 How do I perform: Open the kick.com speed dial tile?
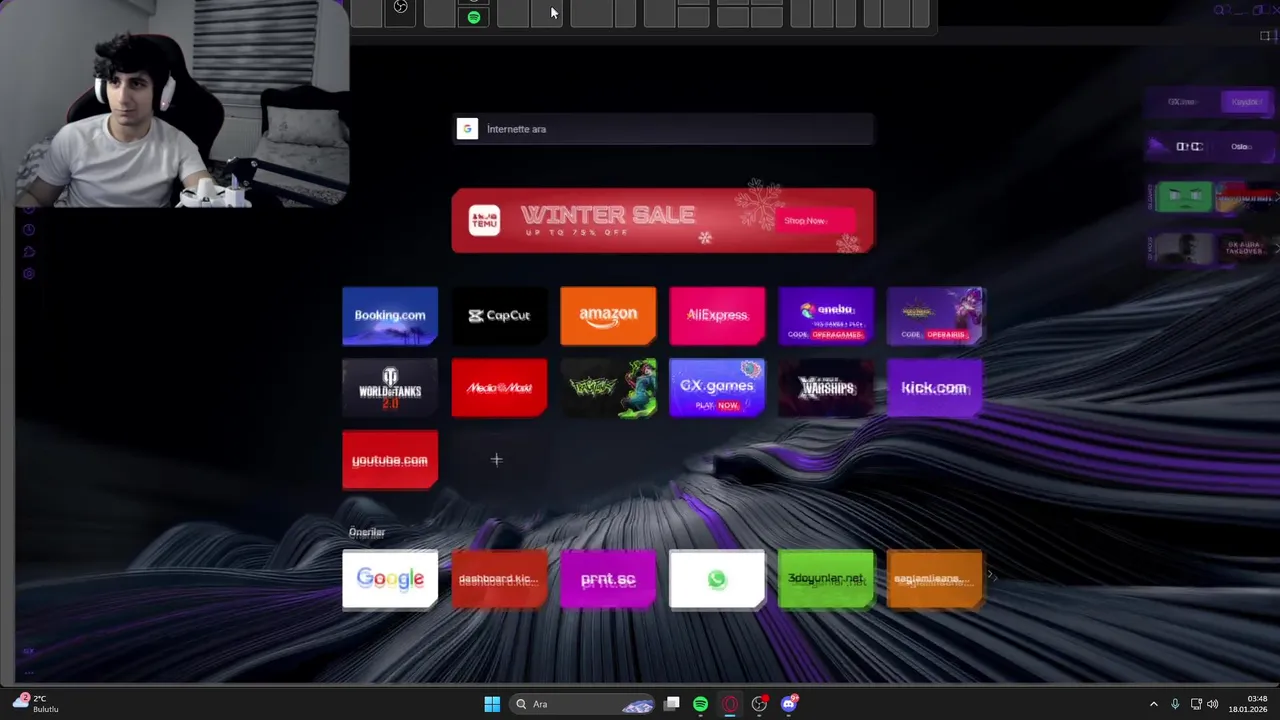coord(935,388)
